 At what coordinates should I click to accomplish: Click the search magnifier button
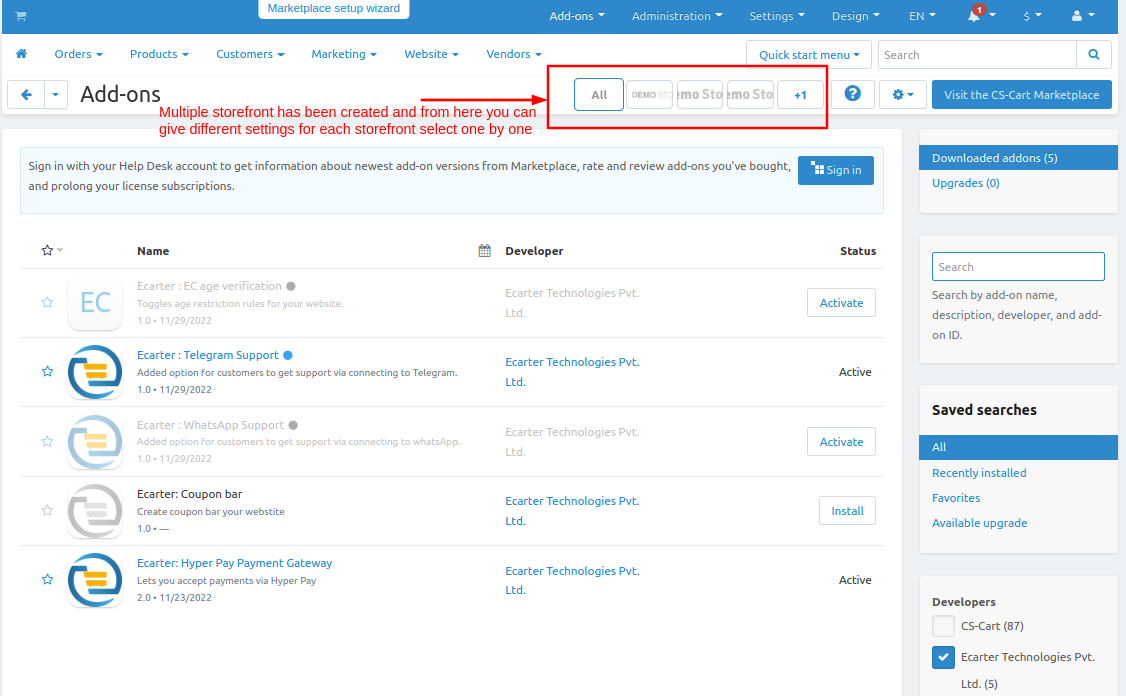click(x=1094, y=55)
